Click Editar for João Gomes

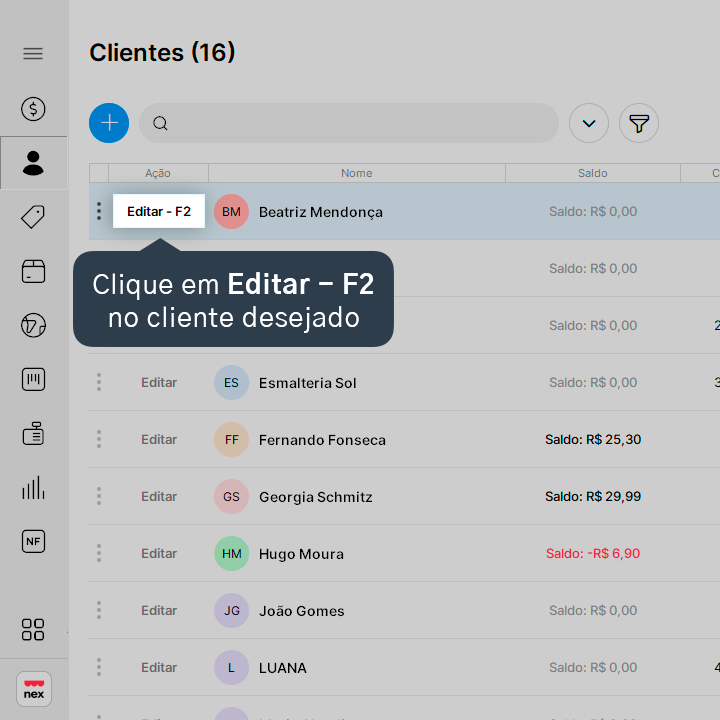click(x=159, y=610)
